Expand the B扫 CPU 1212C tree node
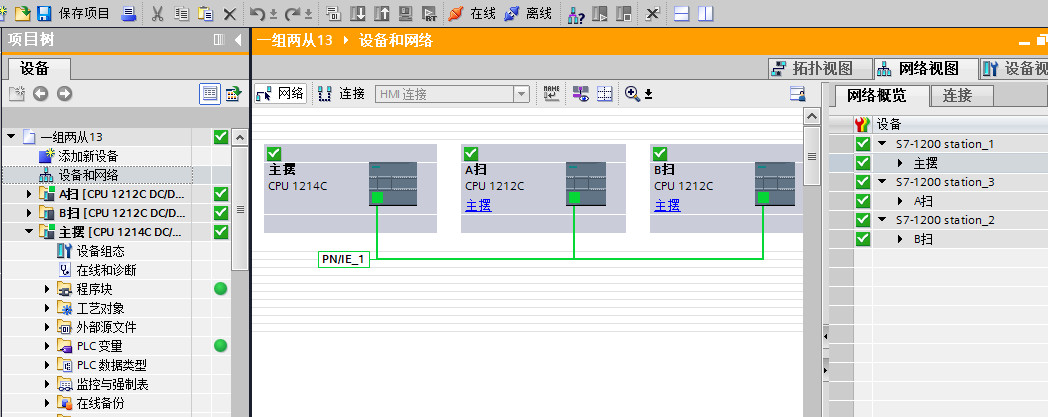The image size is (1048, 417). pyautogui.click(x=29, y=213)
